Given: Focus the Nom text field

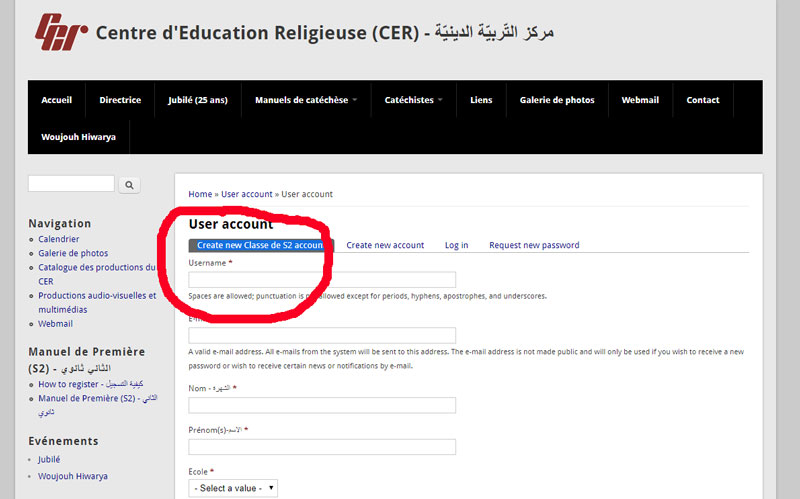Looking at the screenshot, I should coord(322,405).
